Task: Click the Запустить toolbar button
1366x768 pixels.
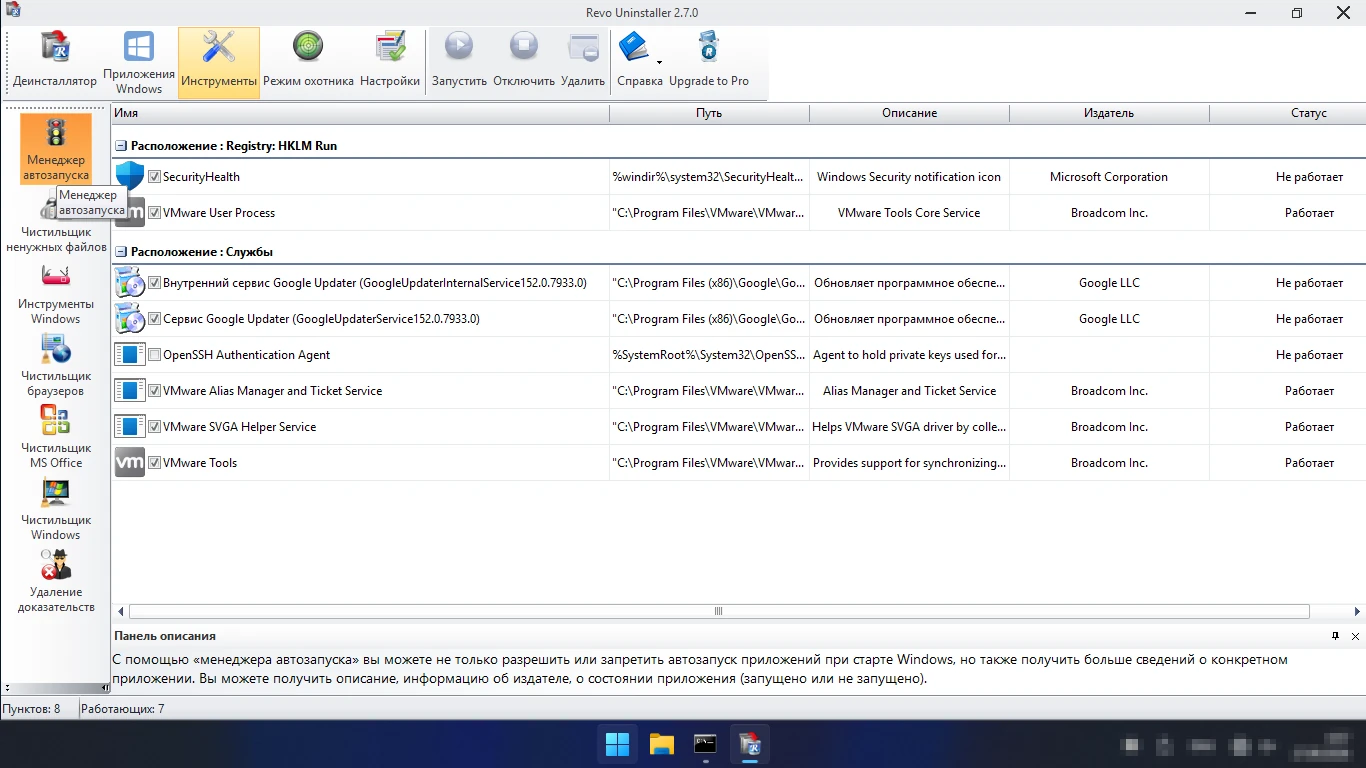Action: 459,62
